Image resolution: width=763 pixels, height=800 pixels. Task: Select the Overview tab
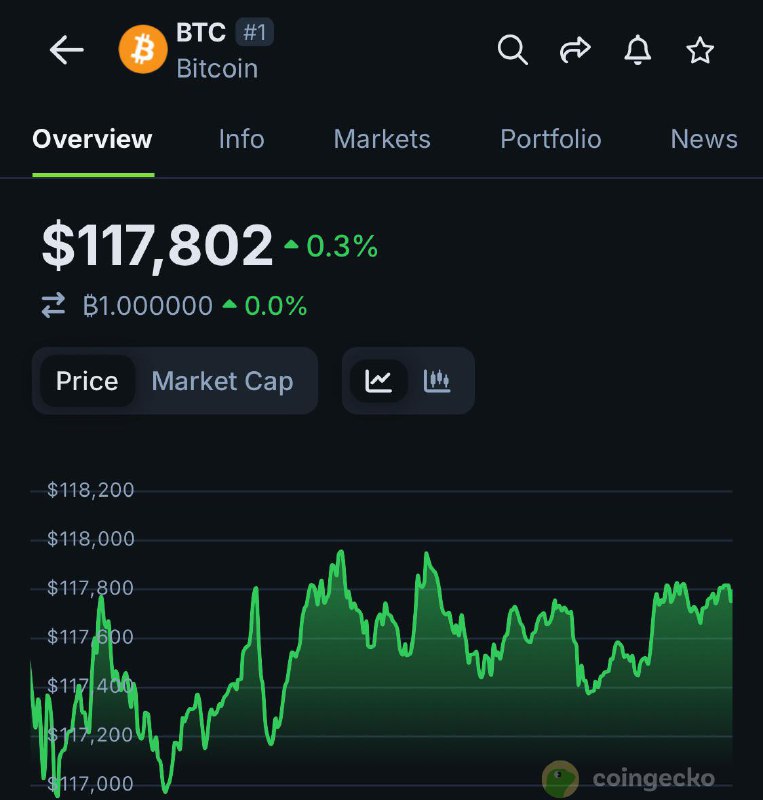pyautogui.click(x=92, y=139)
